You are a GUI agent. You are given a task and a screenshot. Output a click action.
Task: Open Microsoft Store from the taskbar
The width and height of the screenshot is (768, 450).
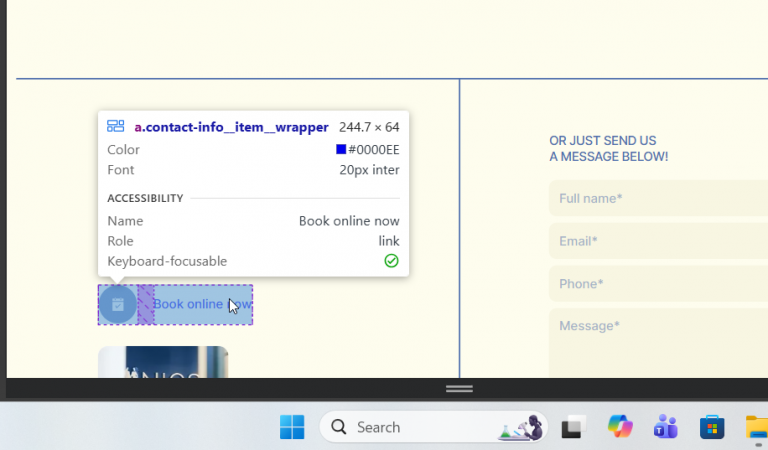(x=712, y=427)
